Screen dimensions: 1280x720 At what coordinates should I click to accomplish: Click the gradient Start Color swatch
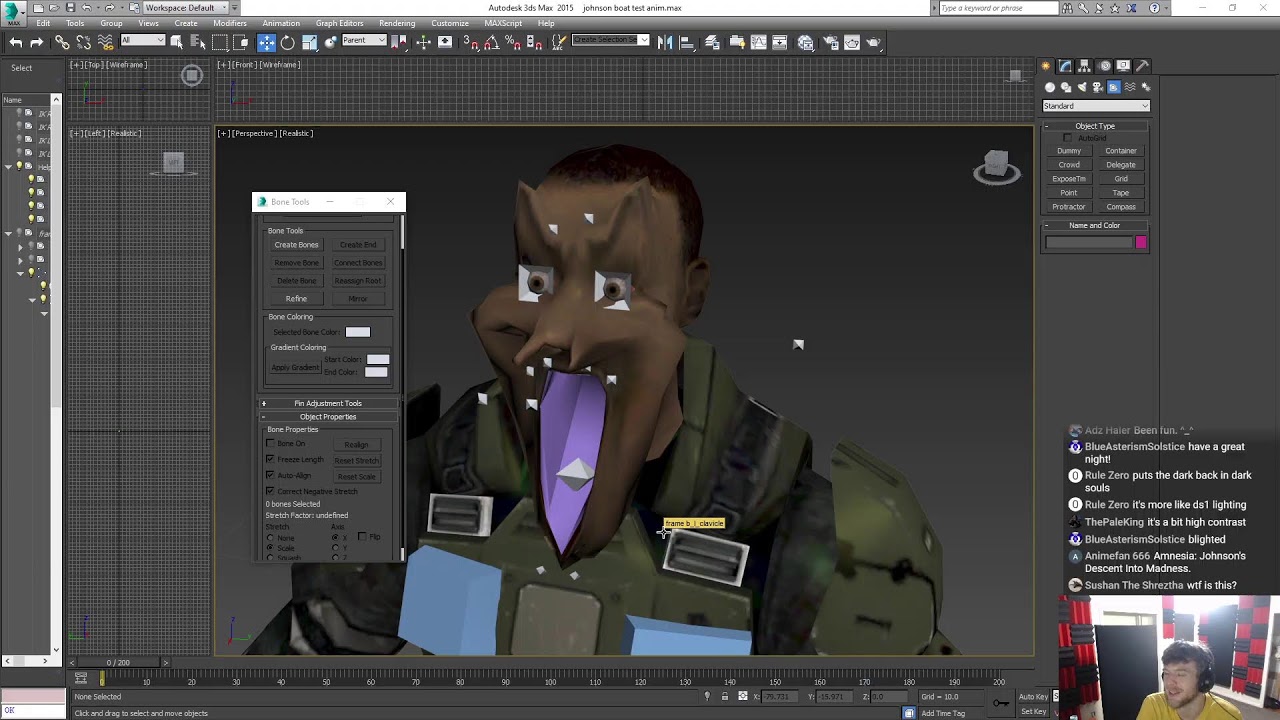pos(377,359)
